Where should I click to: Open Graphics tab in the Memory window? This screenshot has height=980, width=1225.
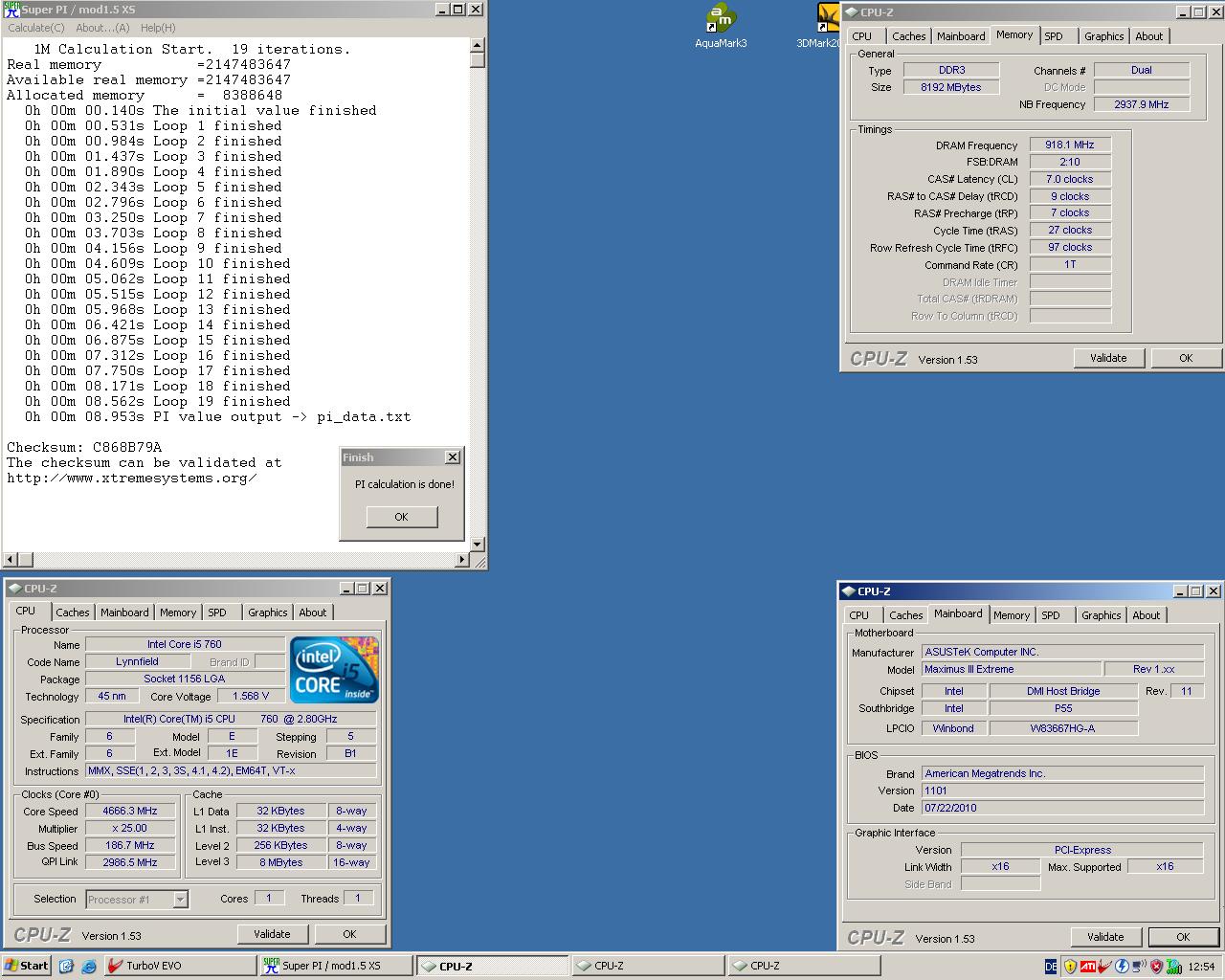click(1103, 36)
